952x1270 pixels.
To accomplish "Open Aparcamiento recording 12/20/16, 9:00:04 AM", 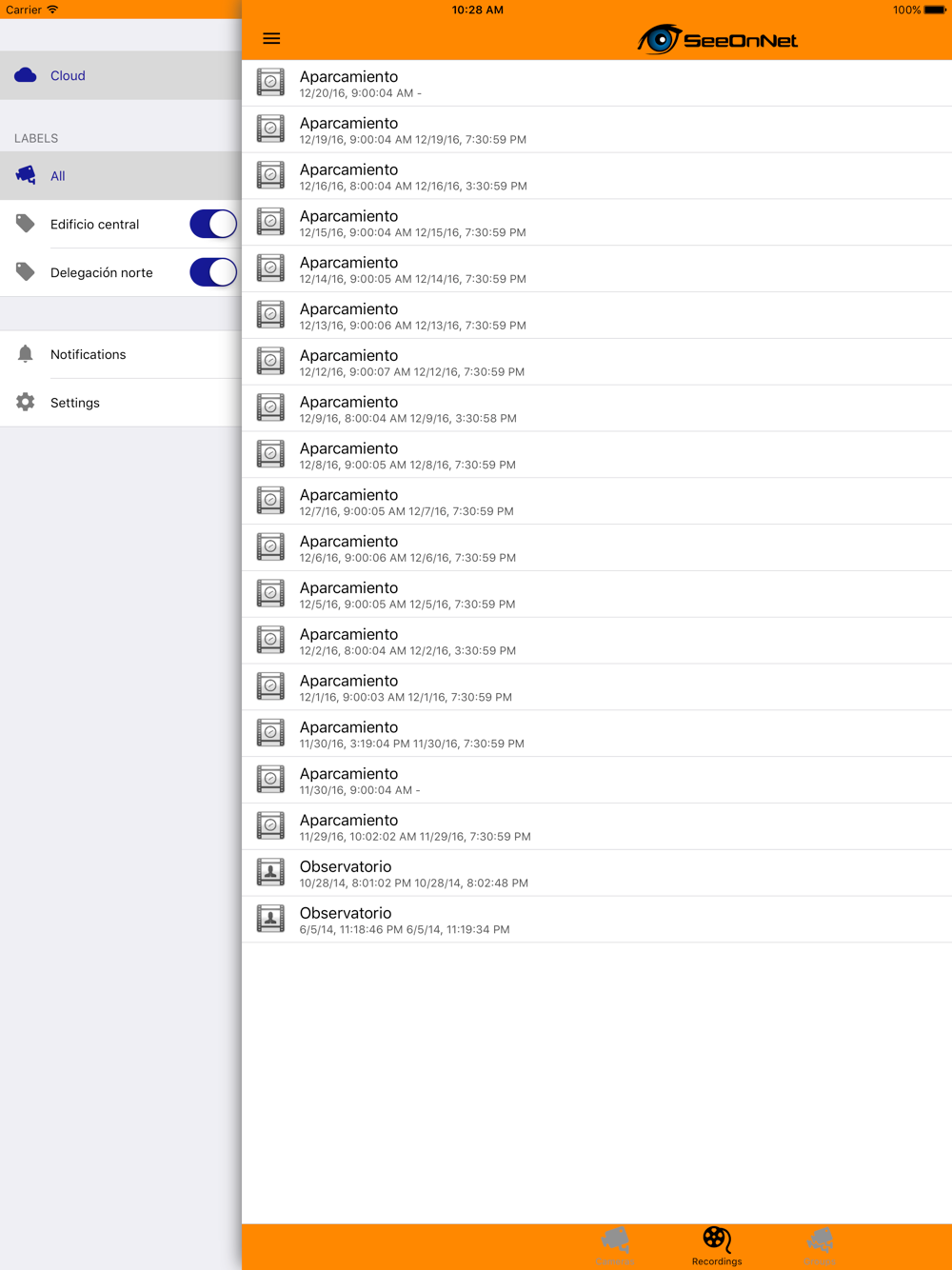I will coord(597,83).
